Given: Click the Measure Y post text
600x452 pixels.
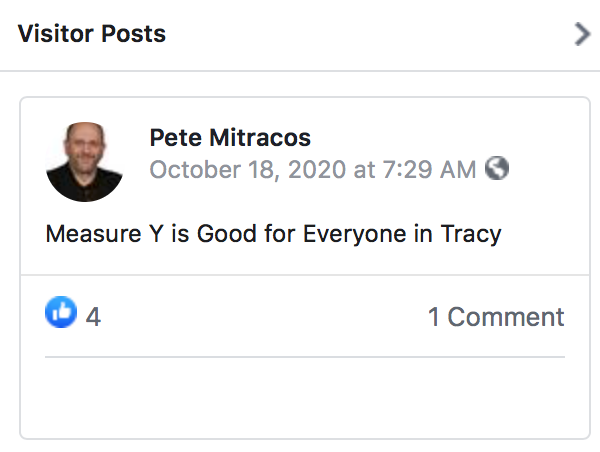Looking at the screenshot, I should [x=273, y=234].
